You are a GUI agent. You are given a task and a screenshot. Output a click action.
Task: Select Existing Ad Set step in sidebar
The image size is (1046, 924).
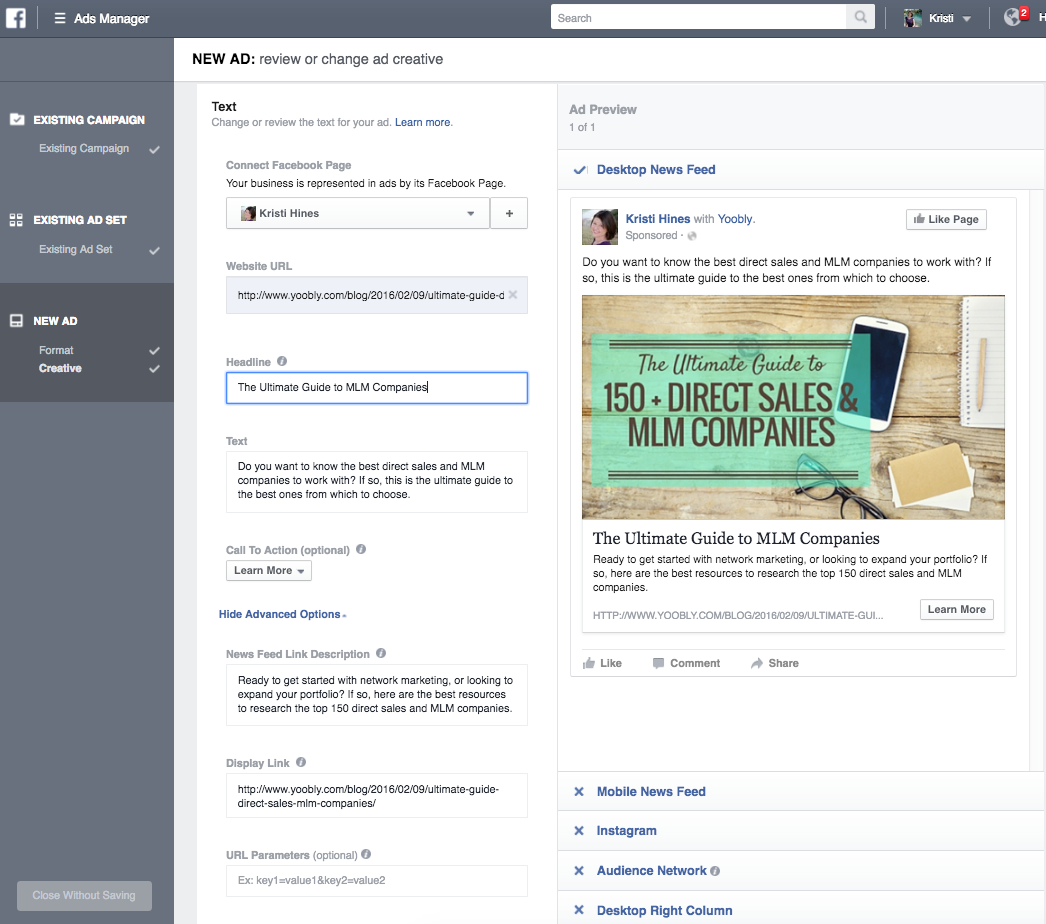point(75,249)
